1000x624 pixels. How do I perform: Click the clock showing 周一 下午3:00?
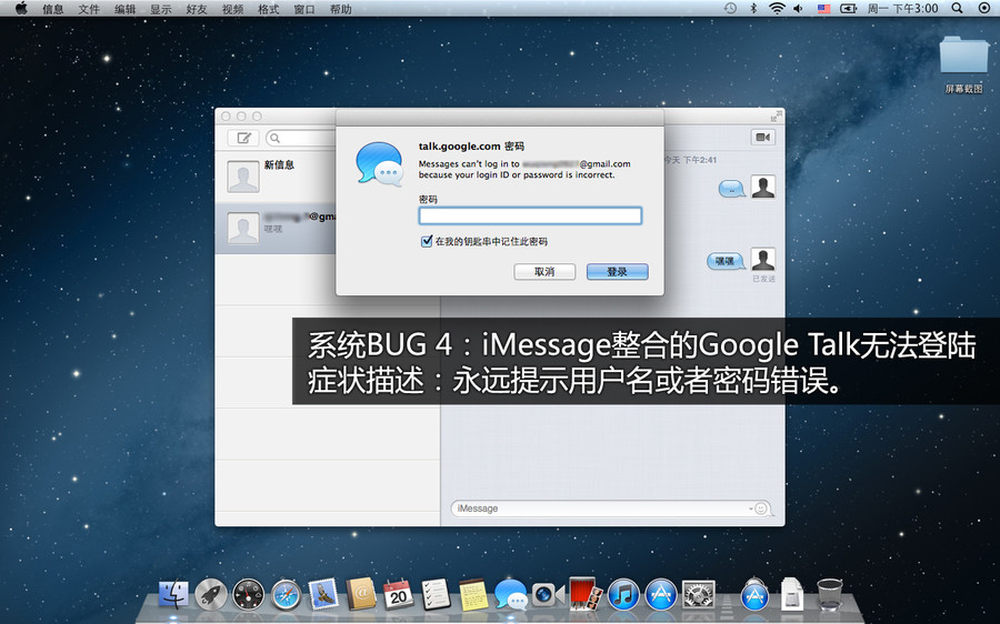[x=902, y=8]
